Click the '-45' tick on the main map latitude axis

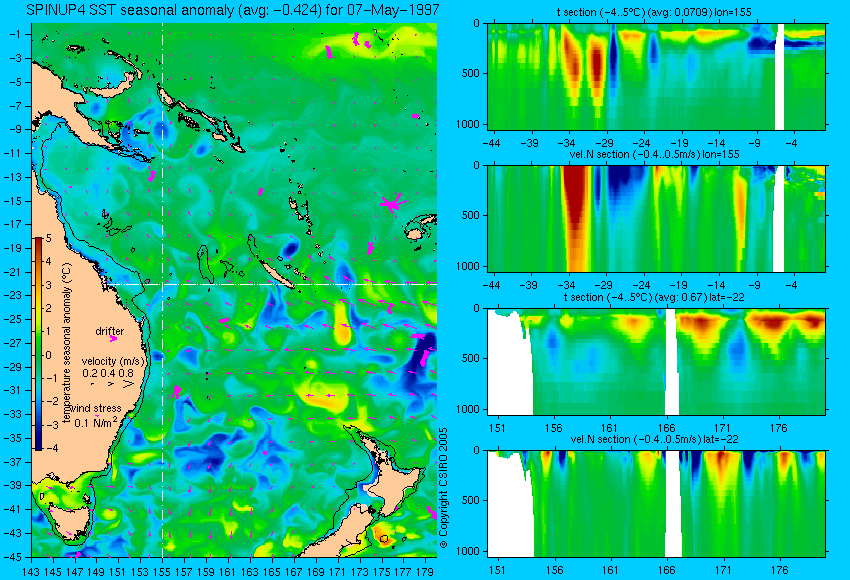tap(14, 557)
